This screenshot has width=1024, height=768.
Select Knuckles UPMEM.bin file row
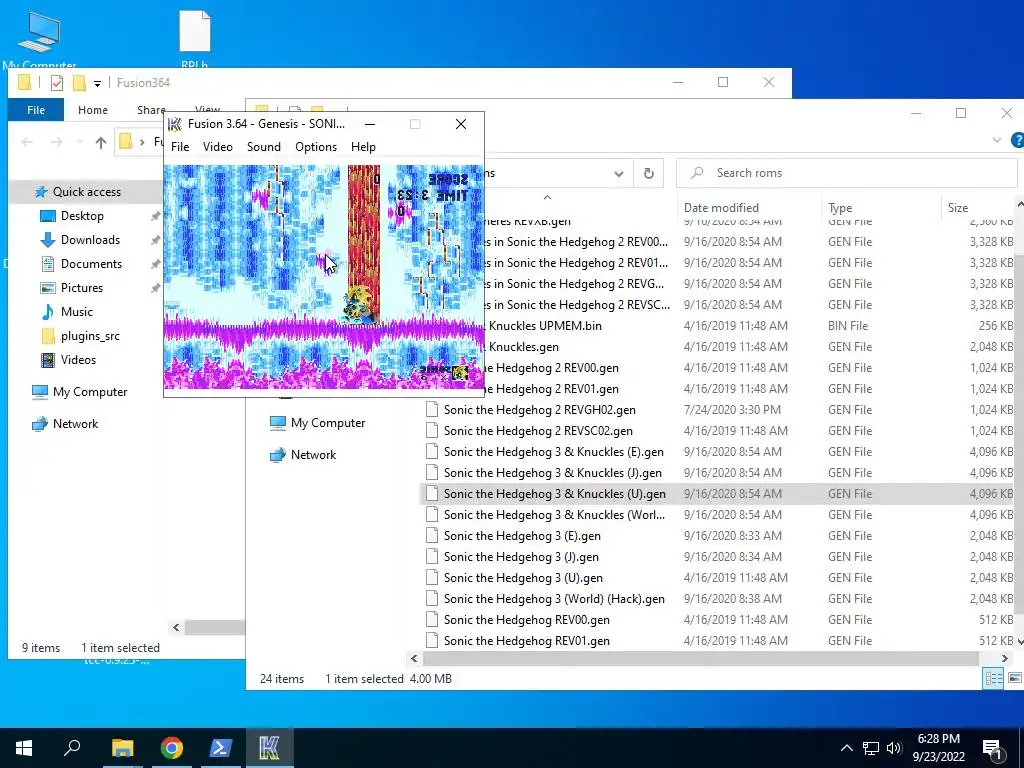click(x=750, y=326)
